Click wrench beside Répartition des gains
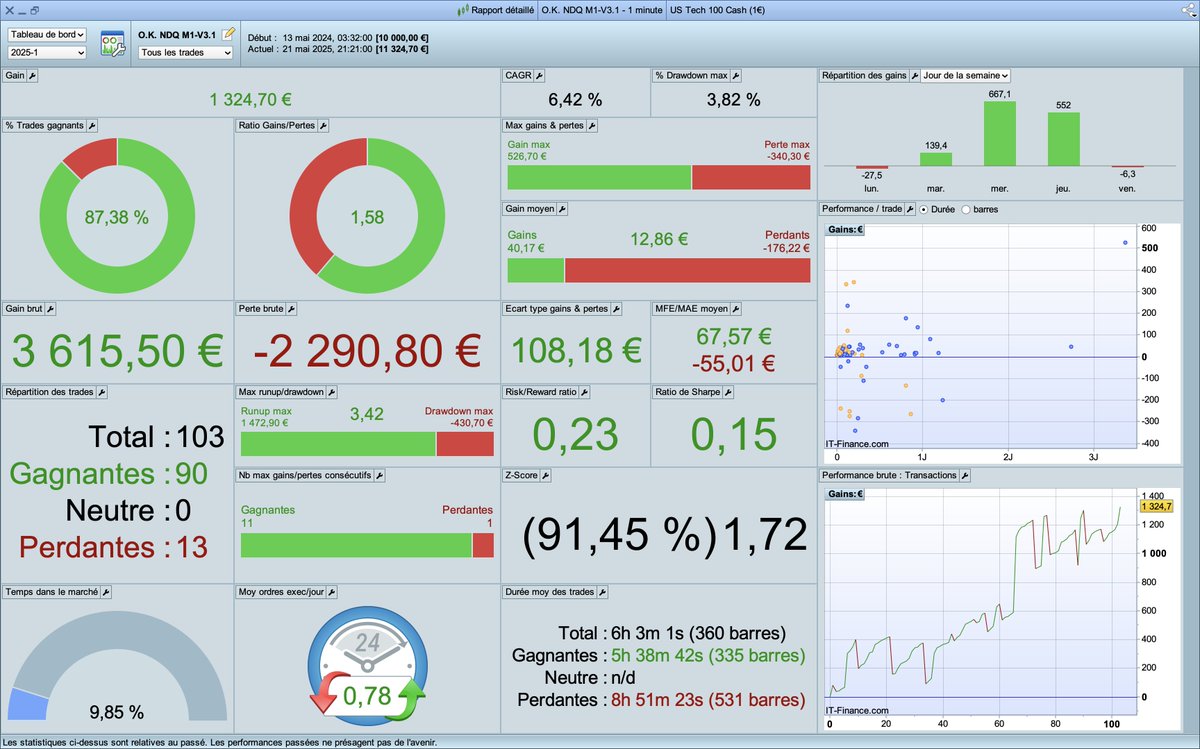Viewport: 1200px width, 749px height. tap(913, 75)
